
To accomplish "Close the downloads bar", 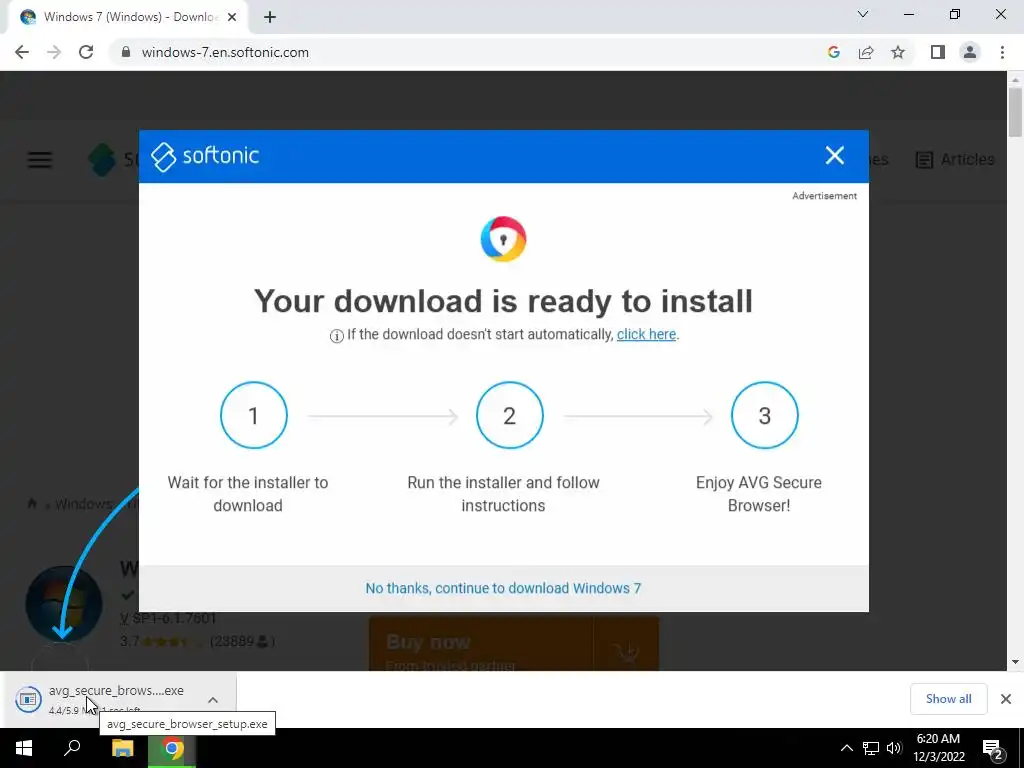I will [1006, 699].
